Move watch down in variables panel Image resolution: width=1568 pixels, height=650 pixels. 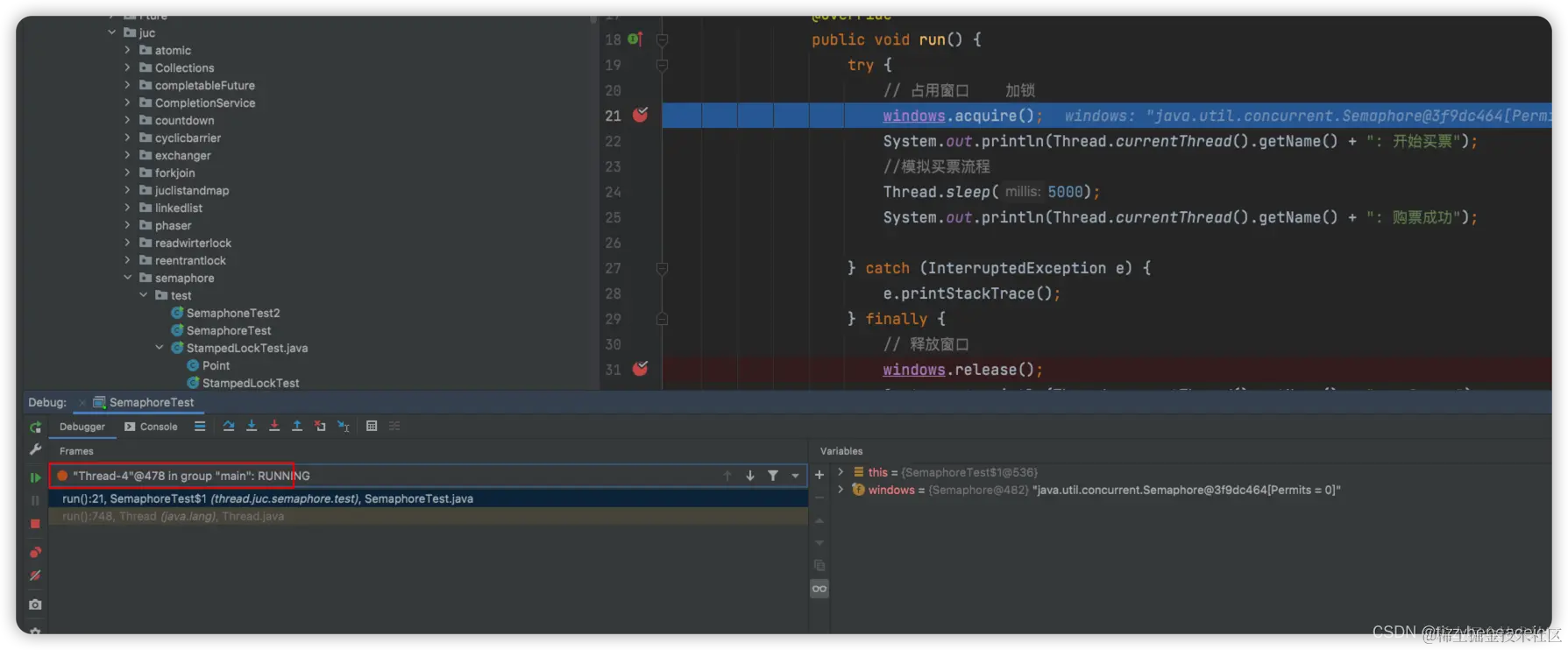tap(819, 543)
